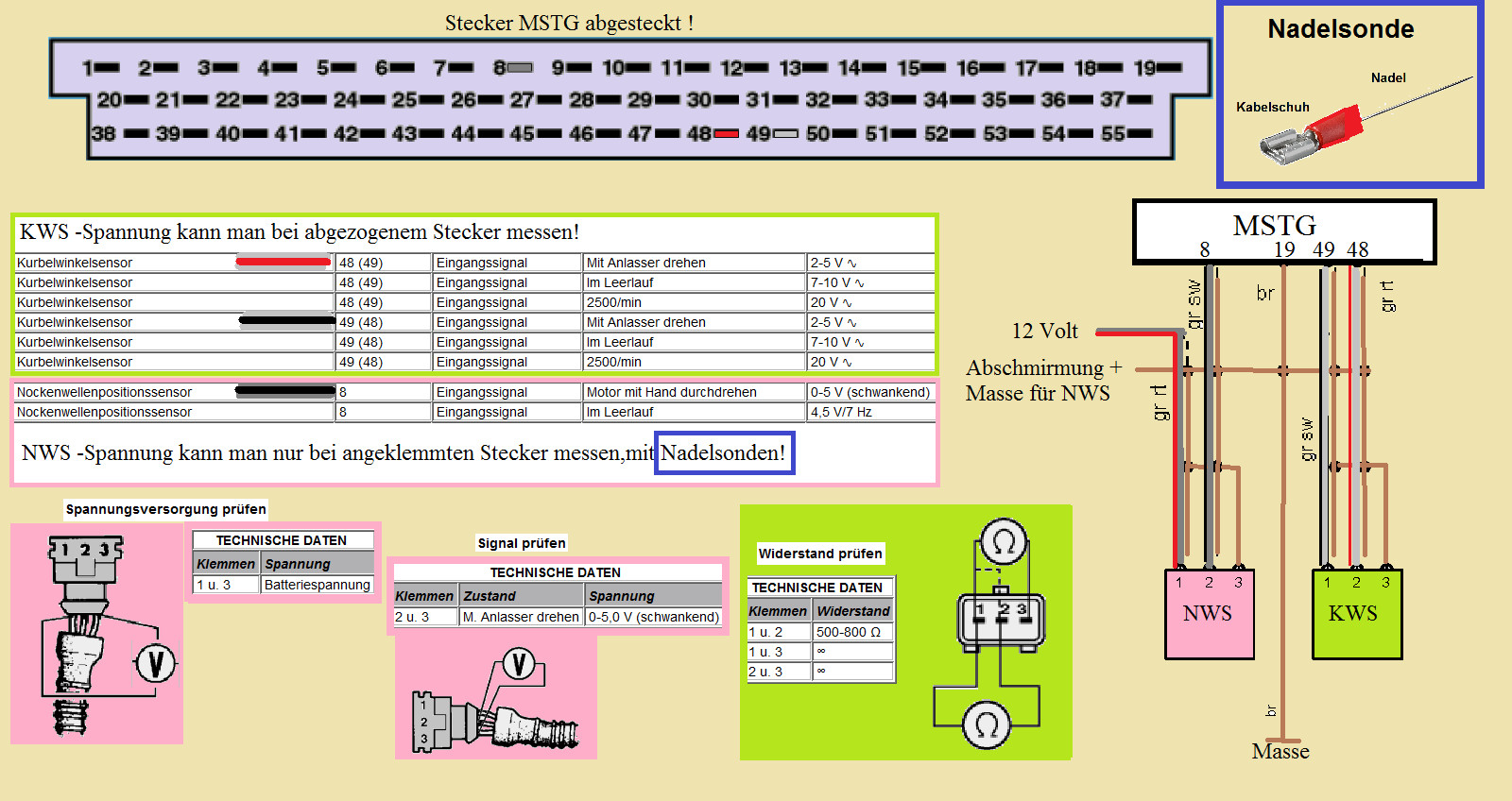Image resolution: width=1512 pixels, height=801 pixels.
Task: Click the gray pin 8 marker in connector
Action: click(520, 68)
